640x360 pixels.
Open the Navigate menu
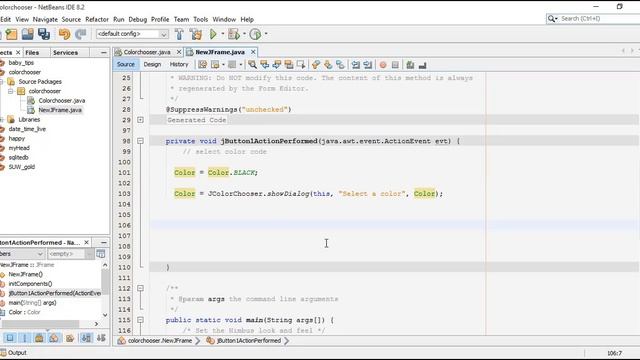point(45,19)
